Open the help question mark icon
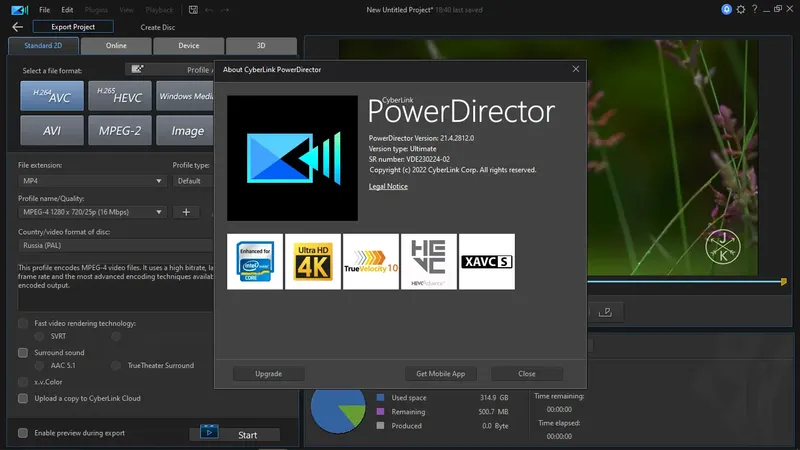The height and width of the screenshot is (450, 800). [x=755, y=9]
